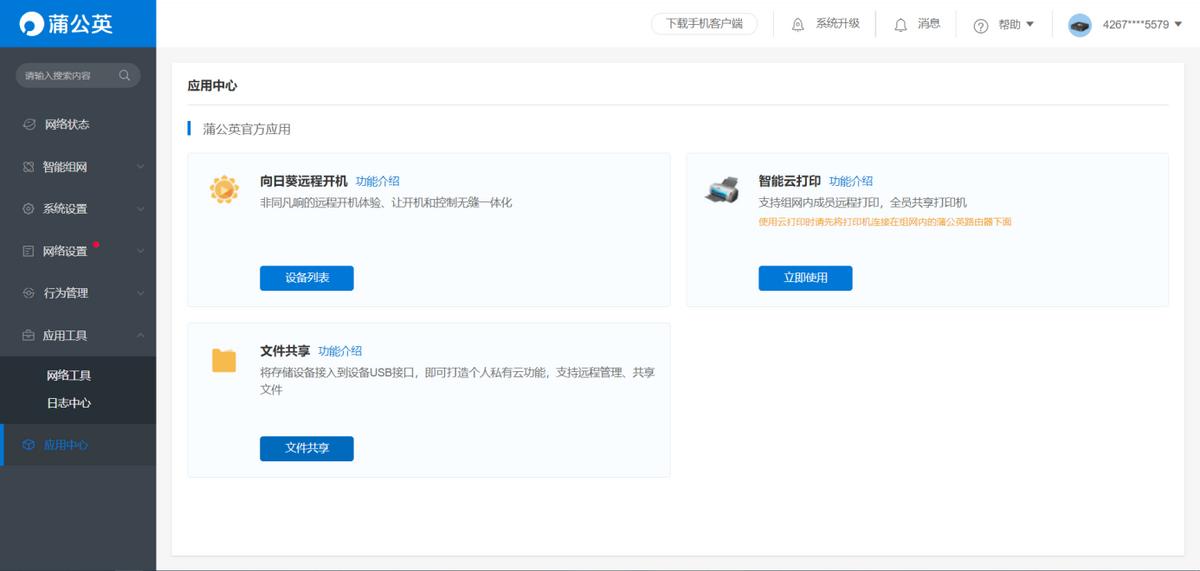Click the 应用中心 page heading
Viewport: 1200px width, 571px height.
pyautogui.click(x=212, y=86)
